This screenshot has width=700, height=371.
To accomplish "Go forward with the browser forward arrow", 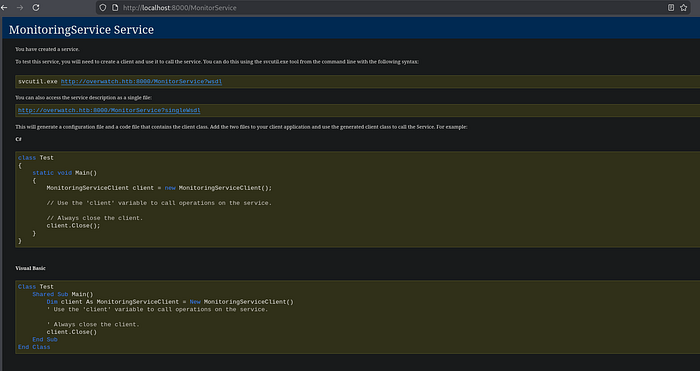I will [x=20, y=8].
